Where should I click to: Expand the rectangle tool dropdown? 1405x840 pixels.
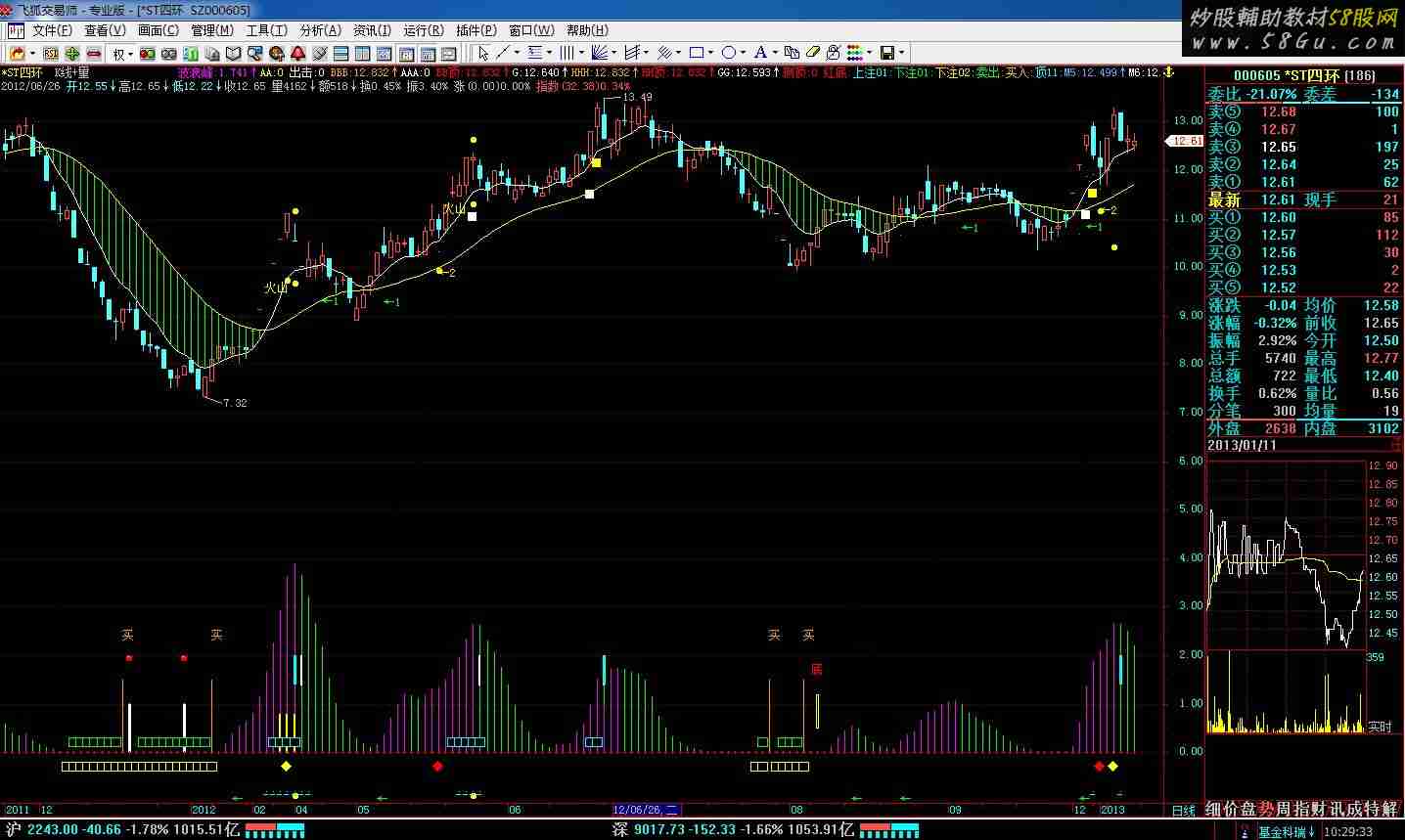(710, 53)
